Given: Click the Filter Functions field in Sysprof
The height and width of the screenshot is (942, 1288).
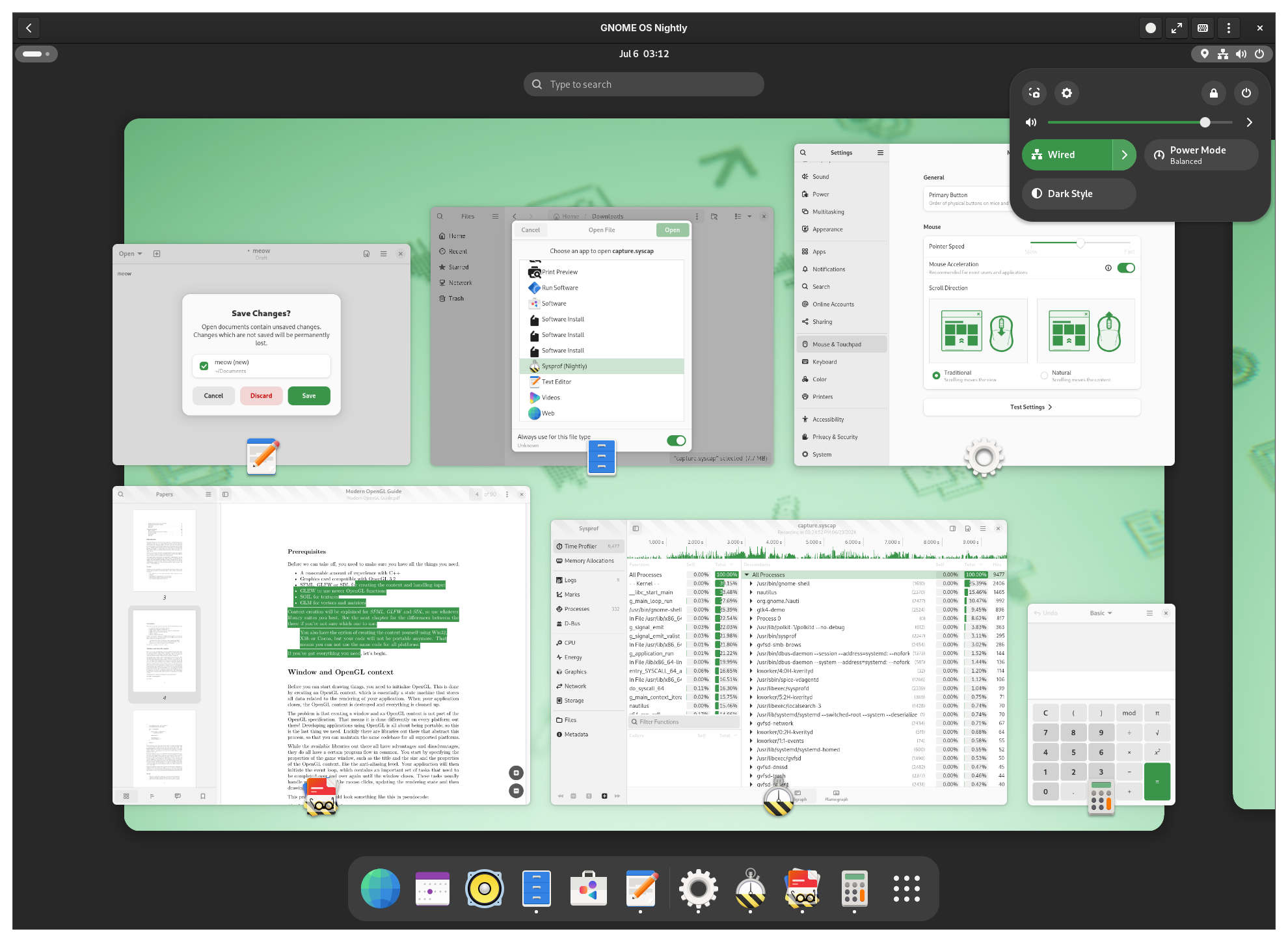Looking at the screenshot, I should (x=683, y=721).
